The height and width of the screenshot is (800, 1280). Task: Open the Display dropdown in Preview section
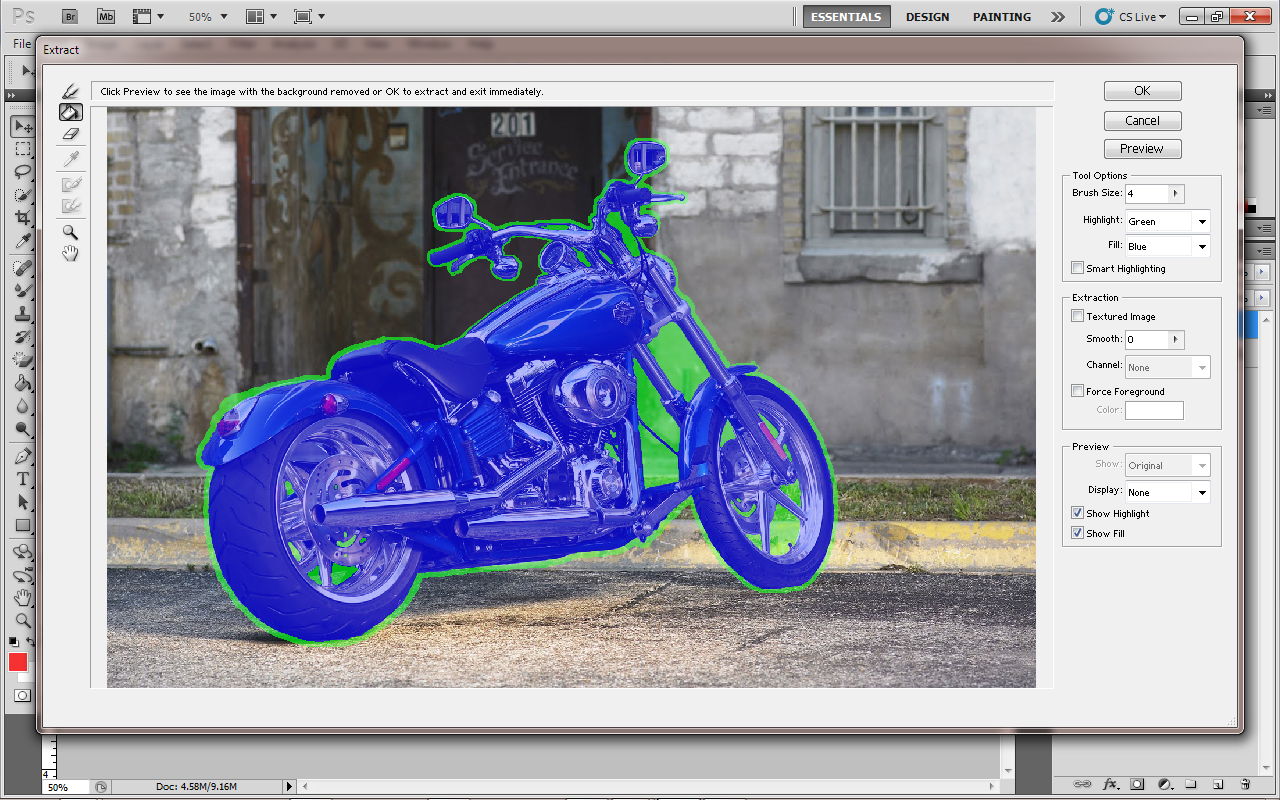pyautogui.click(x=1167, y=492)
